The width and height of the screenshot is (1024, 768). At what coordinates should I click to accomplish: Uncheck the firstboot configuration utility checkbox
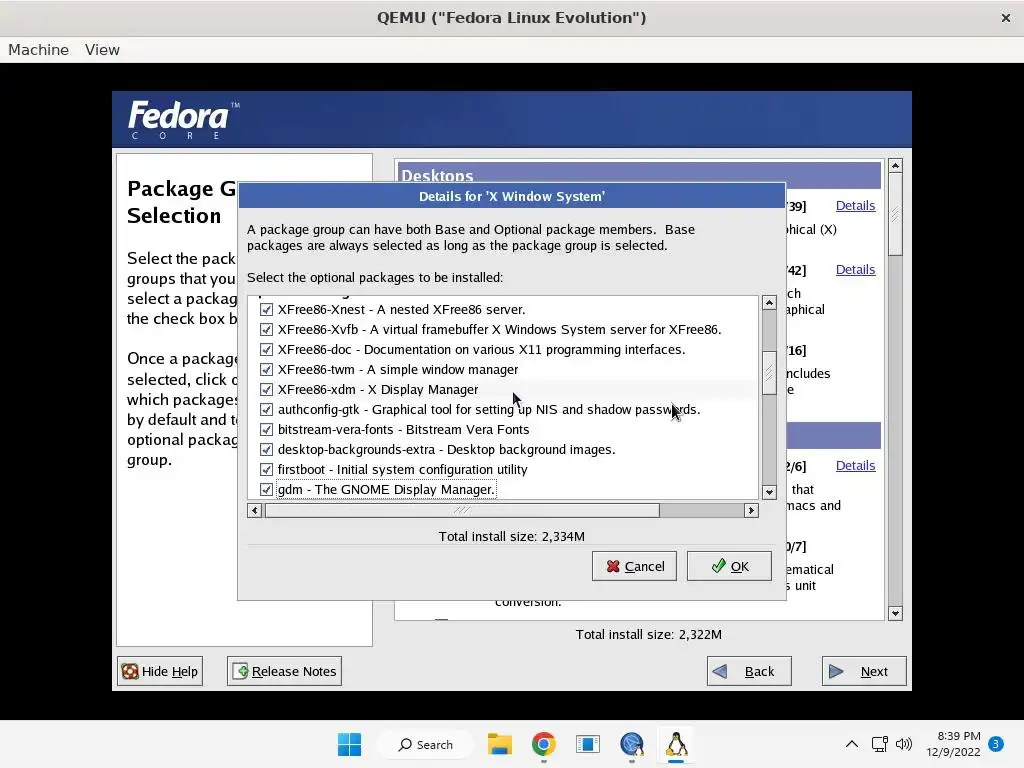click(x=266, y=470)
